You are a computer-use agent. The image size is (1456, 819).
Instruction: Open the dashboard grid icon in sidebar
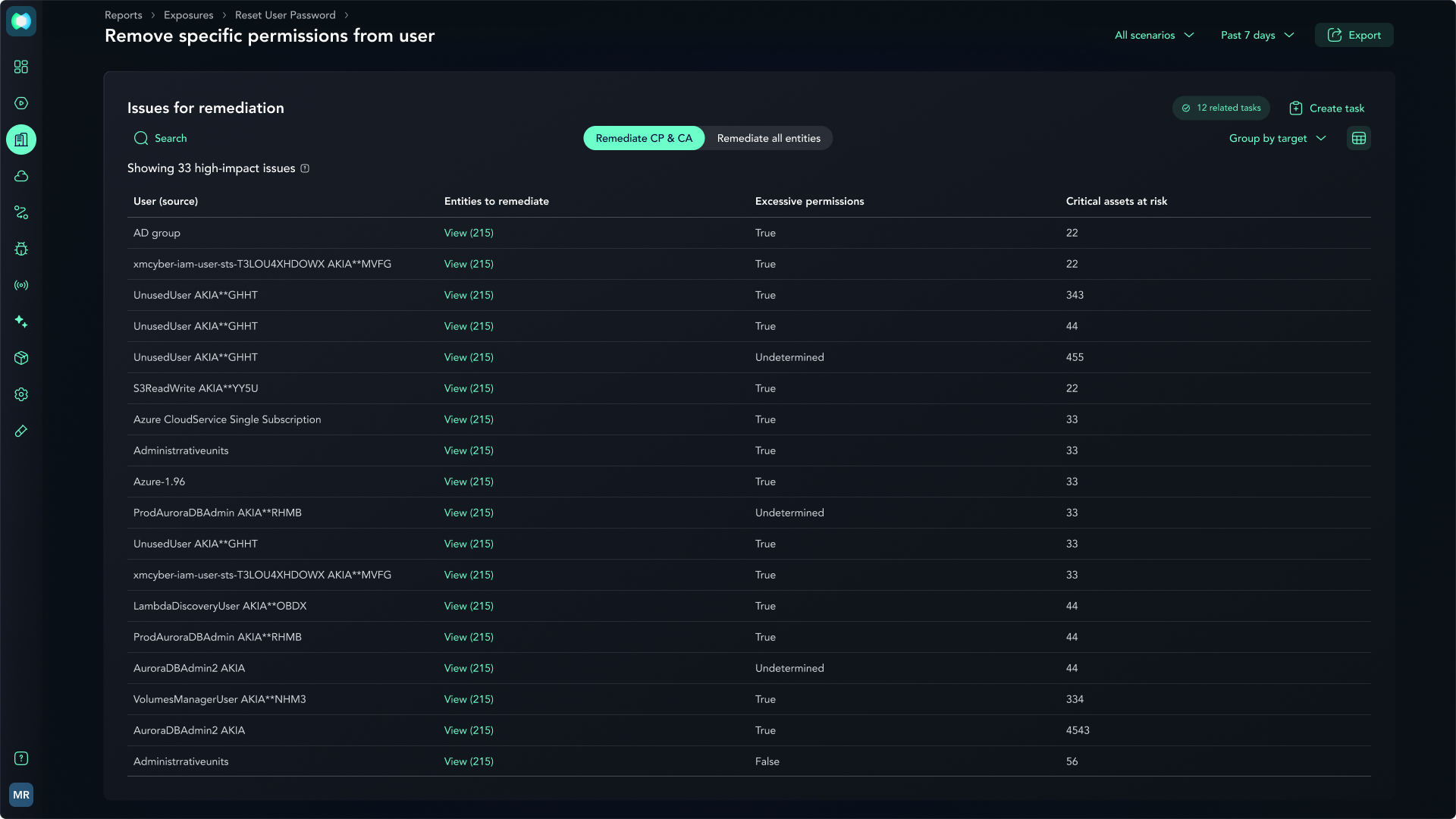tap(21, 67)
